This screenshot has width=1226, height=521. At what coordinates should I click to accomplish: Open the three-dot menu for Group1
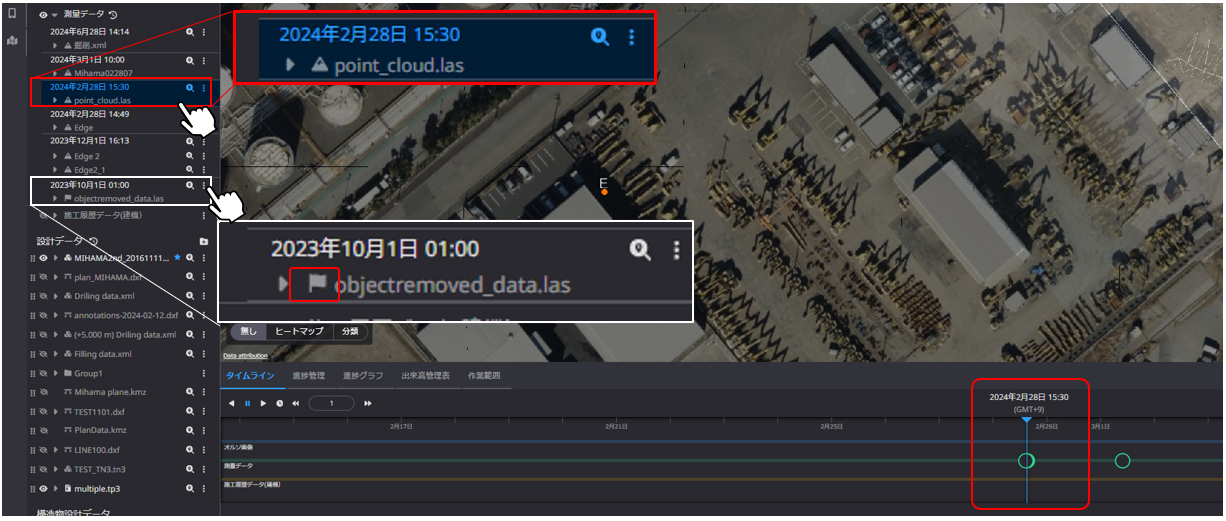pos(204,372)
